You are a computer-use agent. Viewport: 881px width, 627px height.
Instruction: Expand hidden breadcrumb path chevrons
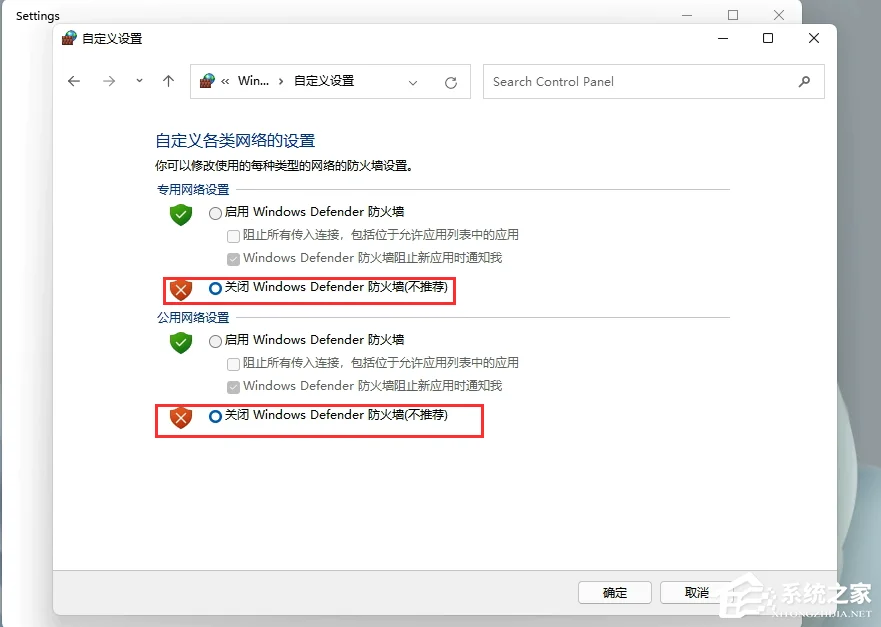225,81
